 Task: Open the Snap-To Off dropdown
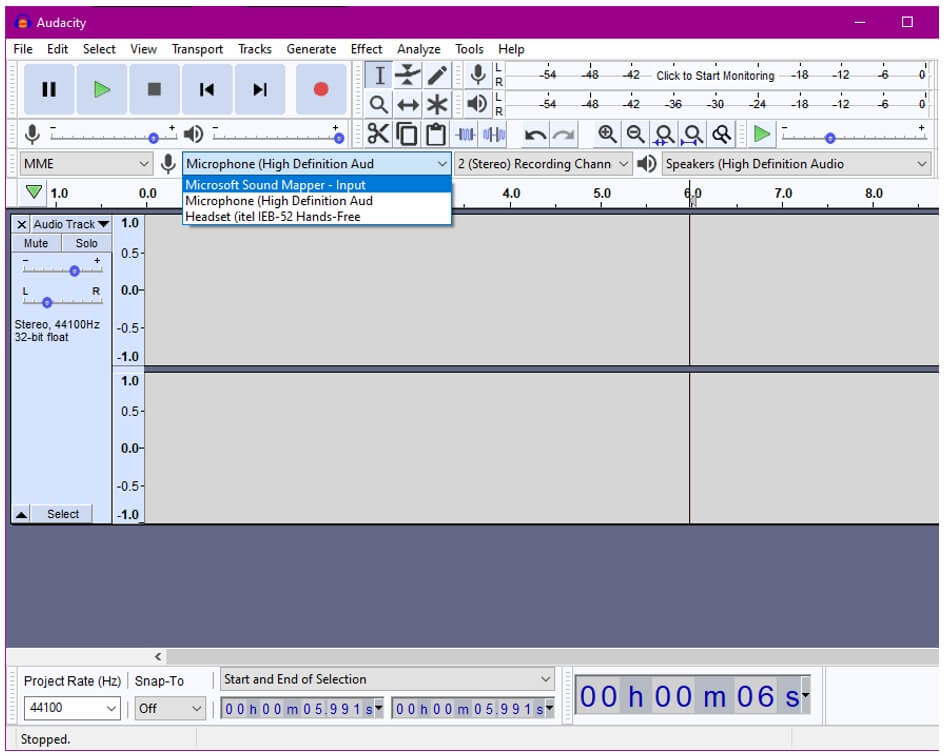pyautogui.click(x=170, y=708)
